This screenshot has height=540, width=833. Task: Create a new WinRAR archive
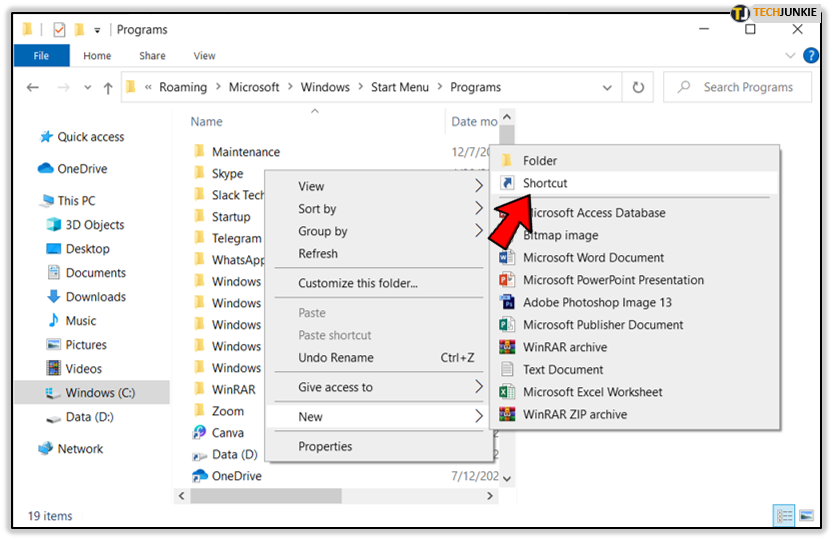pos(635,347)
